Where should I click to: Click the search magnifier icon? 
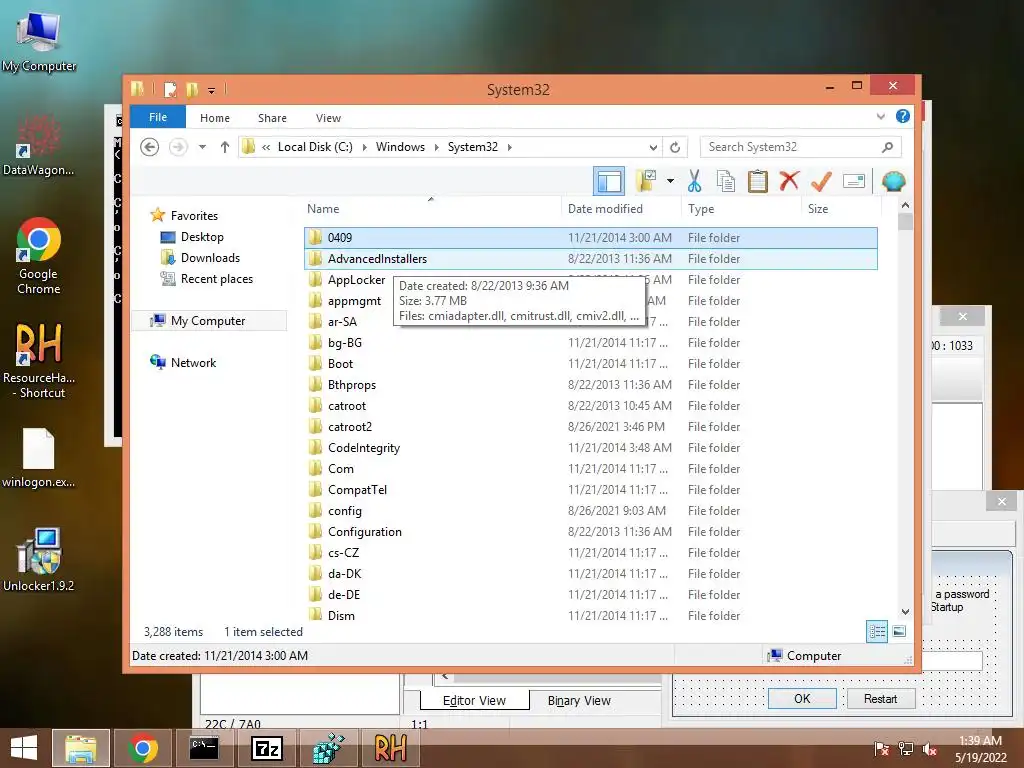(887, 147)
